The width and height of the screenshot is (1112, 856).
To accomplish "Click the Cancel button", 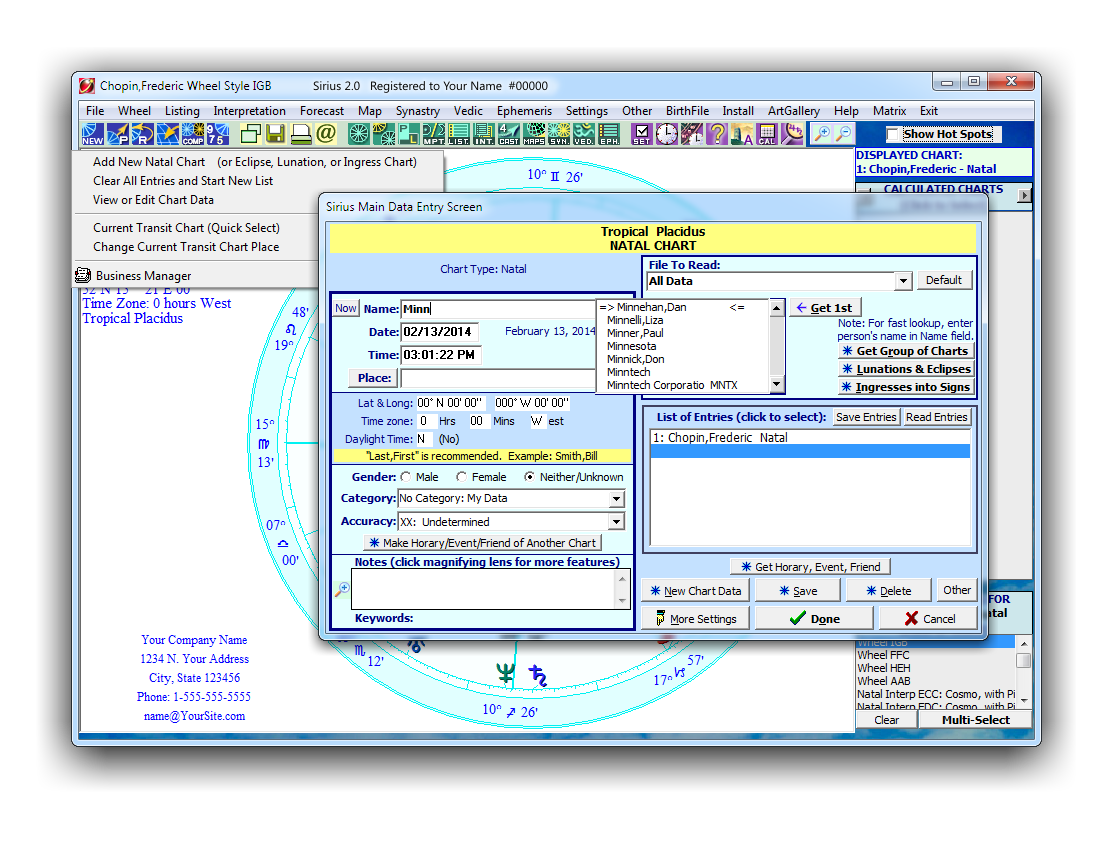I will 928,618.
